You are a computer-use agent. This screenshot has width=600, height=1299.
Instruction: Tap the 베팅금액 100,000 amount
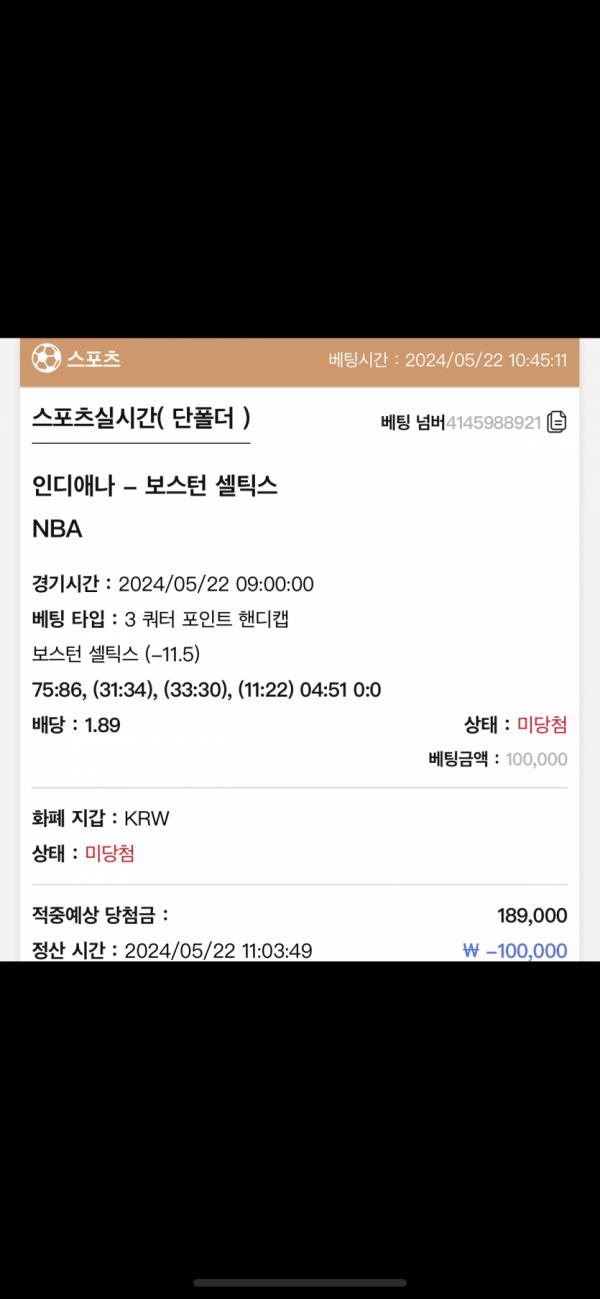pyautogui.click(x=536, y=759)
